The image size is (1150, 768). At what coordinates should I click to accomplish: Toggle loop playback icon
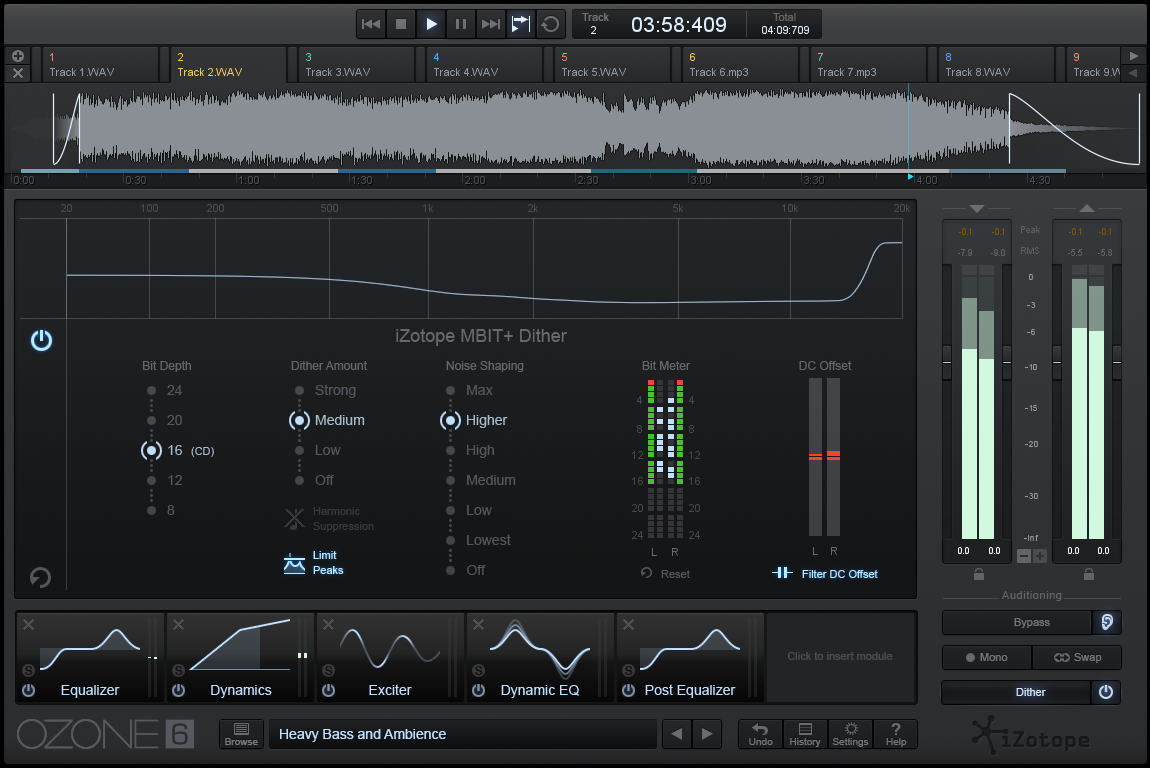point(550,24)
